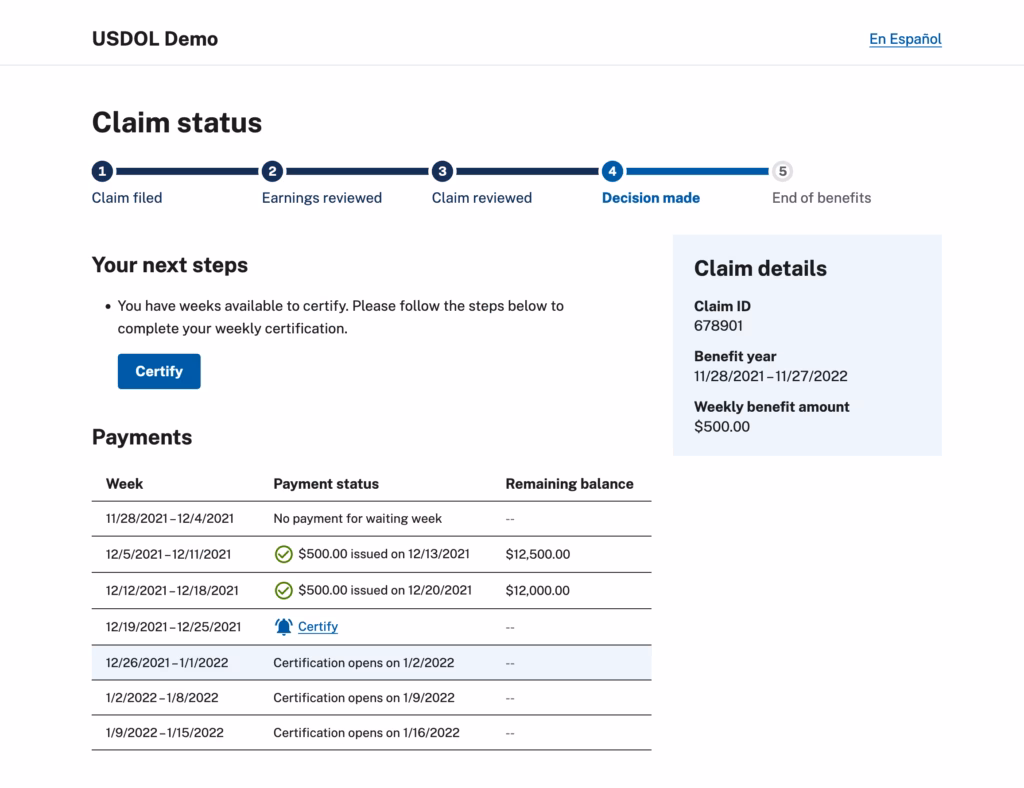Click the Claim ID 678901 value
This screenshot has width=1024, height=788.
(717, 326)
